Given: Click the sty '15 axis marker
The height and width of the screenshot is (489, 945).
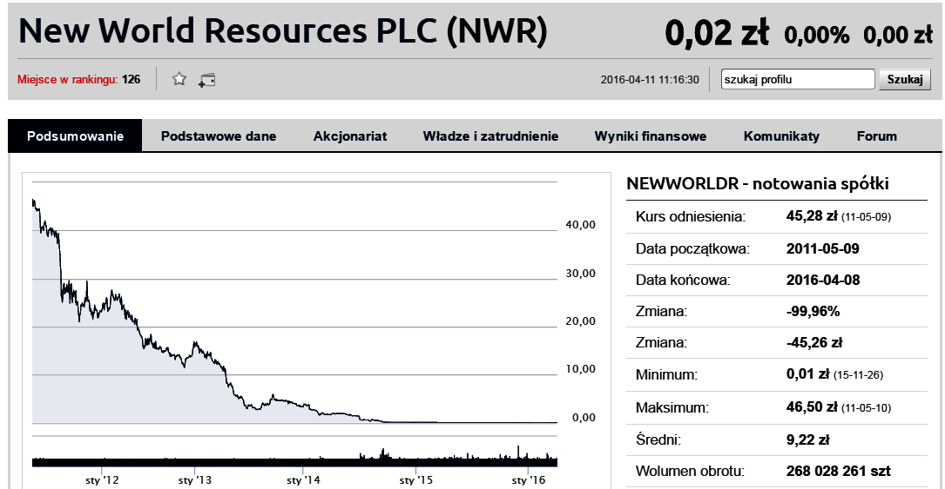Looking at the screenshot, I should point(416,480).
